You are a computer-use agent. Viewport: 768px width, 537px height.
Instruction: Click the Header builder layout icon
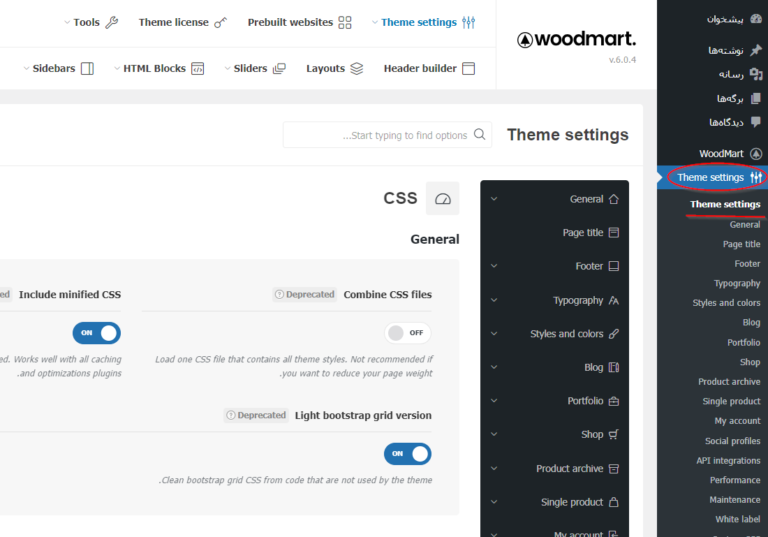point(468,69)
